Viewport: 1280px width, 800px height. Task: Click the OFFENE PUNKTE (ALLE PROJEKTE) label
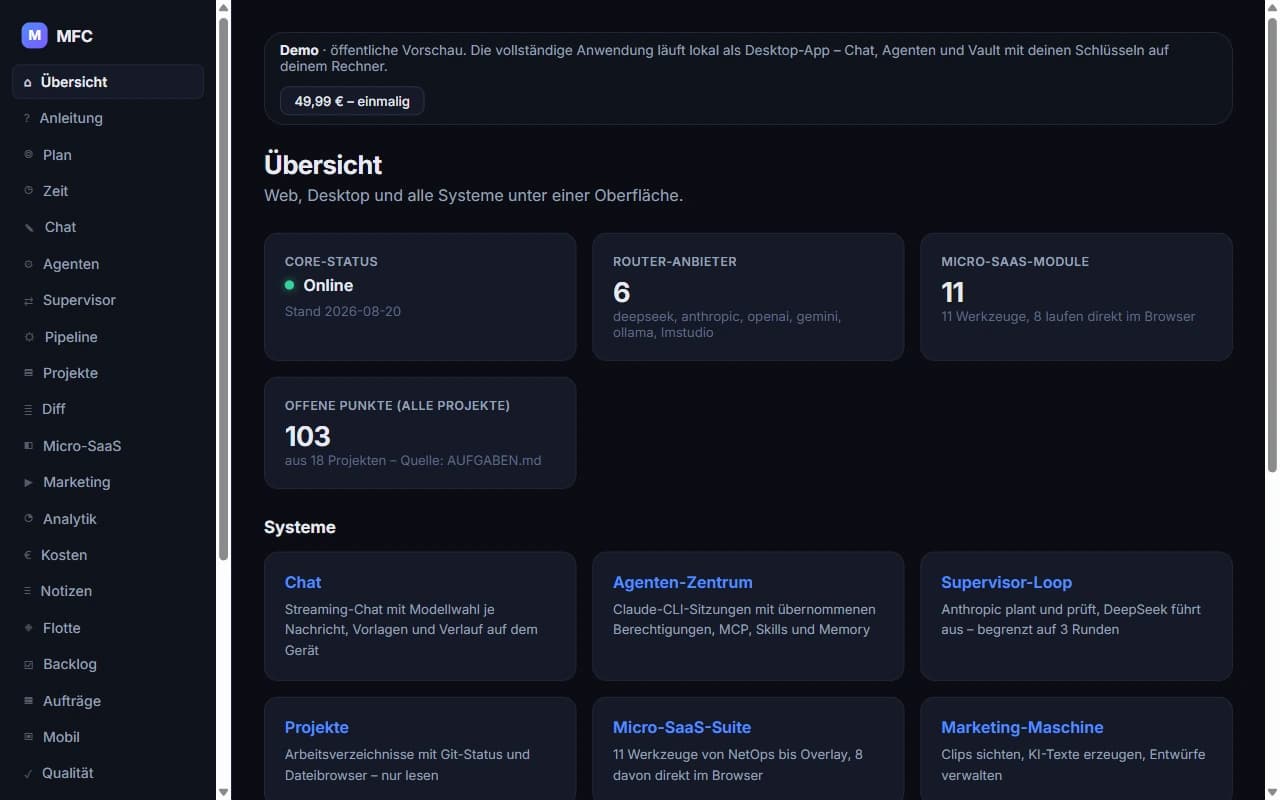pyautogui.click(x=398, y=405)
